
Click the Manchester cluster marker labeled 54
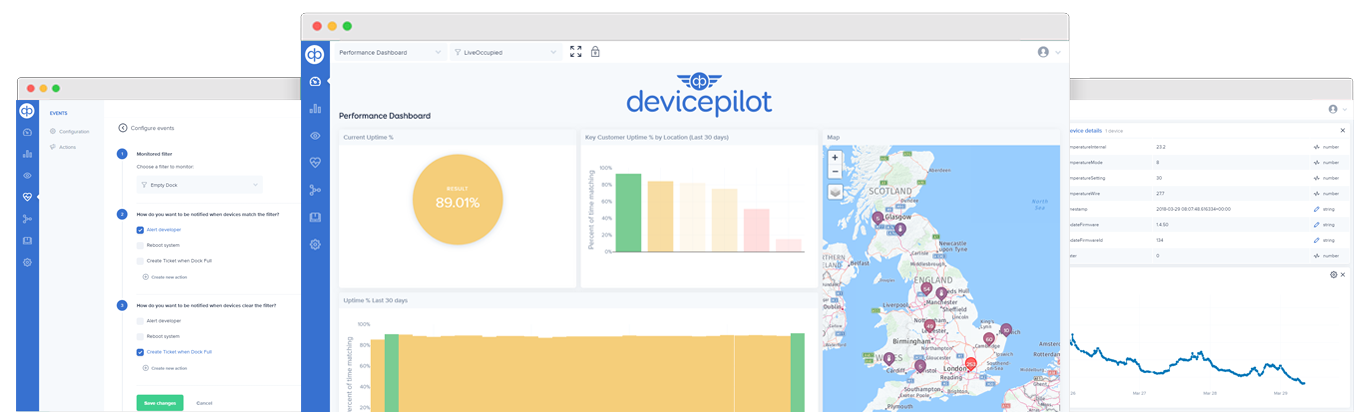pos(926,289)
